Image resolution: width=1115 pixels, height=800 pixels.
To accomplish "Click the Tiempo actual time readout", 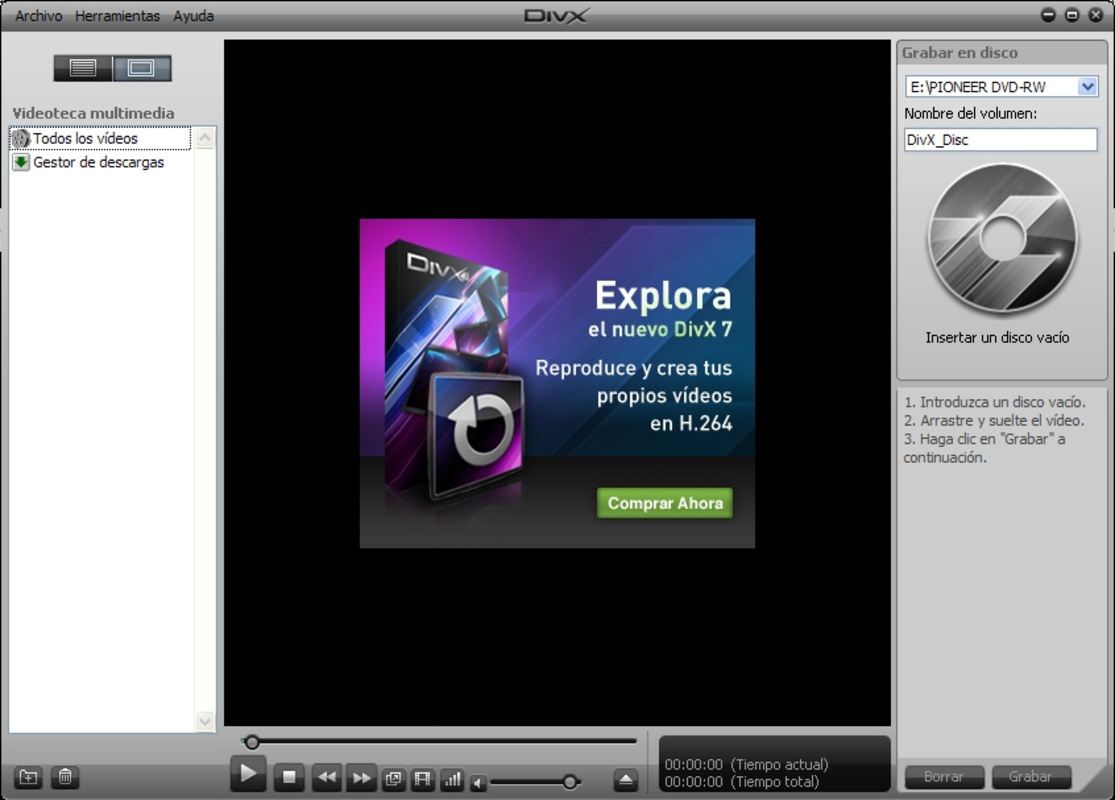I will click(x=747, y=764).
